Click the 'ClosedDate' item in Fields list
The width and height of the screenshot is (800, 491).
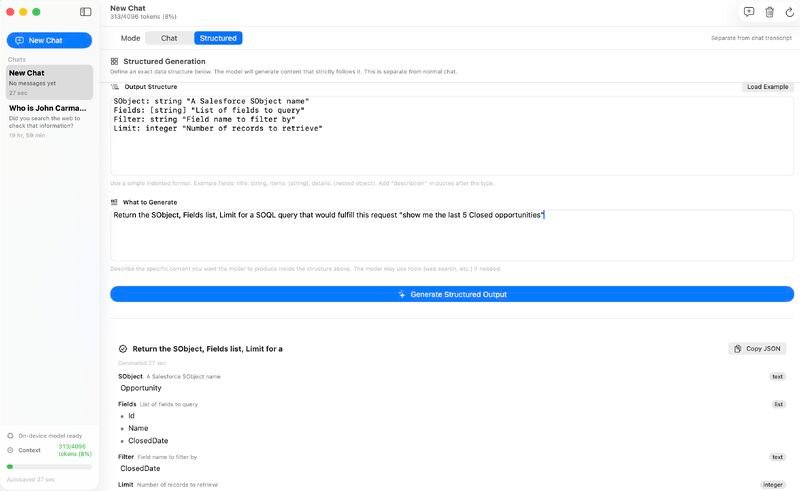click(x=148, y=440)
